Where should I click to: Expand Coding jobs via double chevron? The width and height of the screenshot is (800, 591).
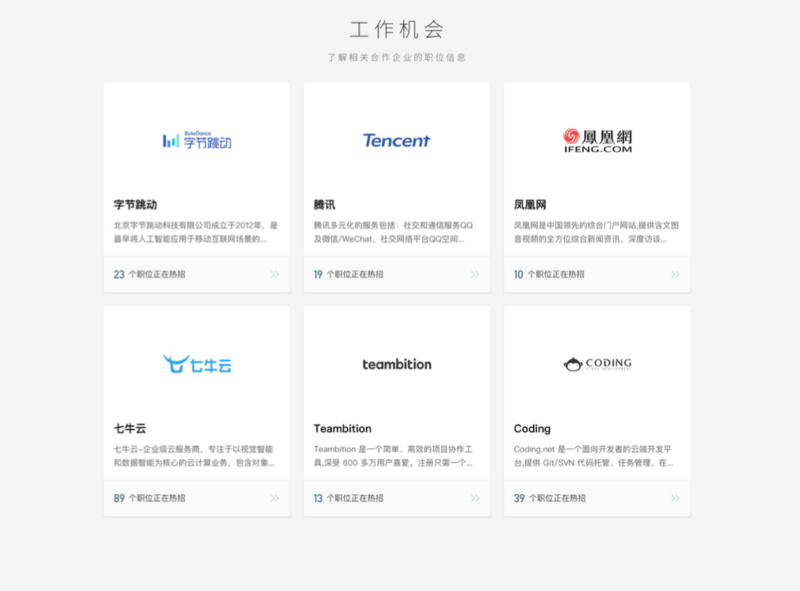coord(676,498)
